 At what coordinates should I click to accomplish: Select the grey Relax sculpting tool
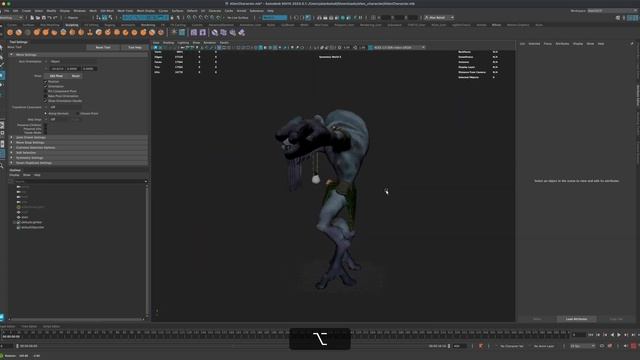[28, 32]
